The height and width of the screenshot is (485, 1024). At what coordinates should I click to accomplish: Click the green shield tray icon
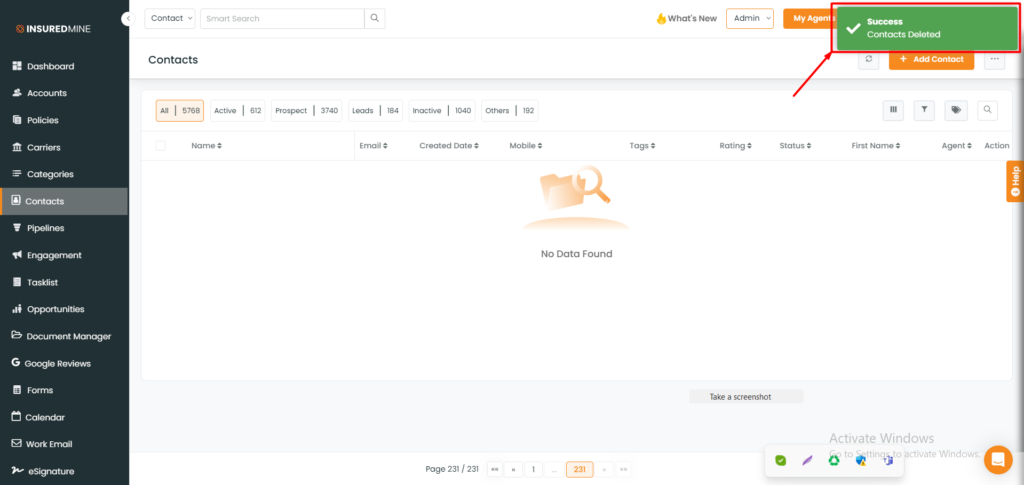click(780, 460)
